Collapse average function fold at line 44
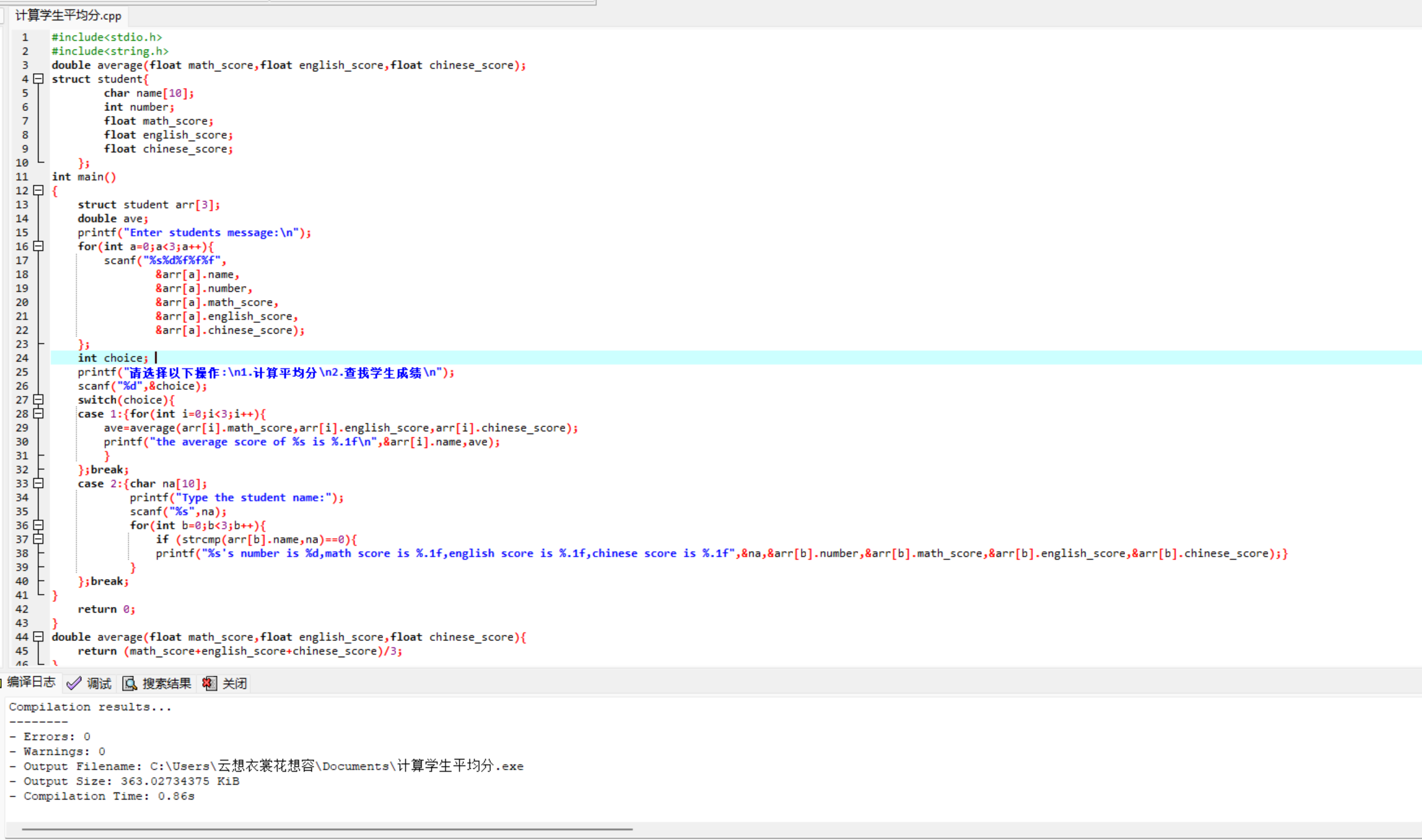The image size is (1422, 840). [x=38, y=637]
